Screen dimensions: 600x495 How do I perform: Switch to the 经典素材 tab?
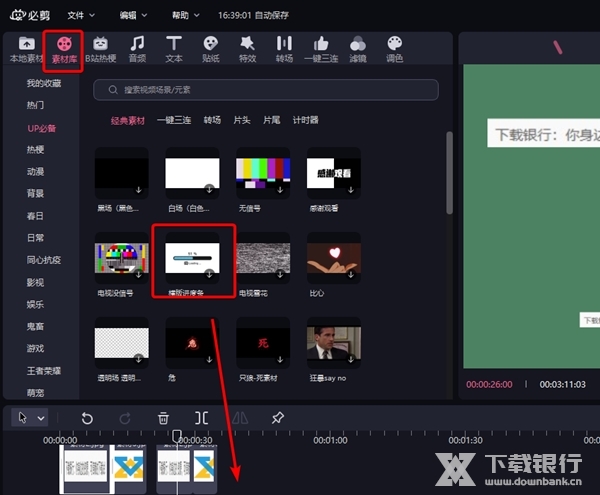(x=128, y=120)
